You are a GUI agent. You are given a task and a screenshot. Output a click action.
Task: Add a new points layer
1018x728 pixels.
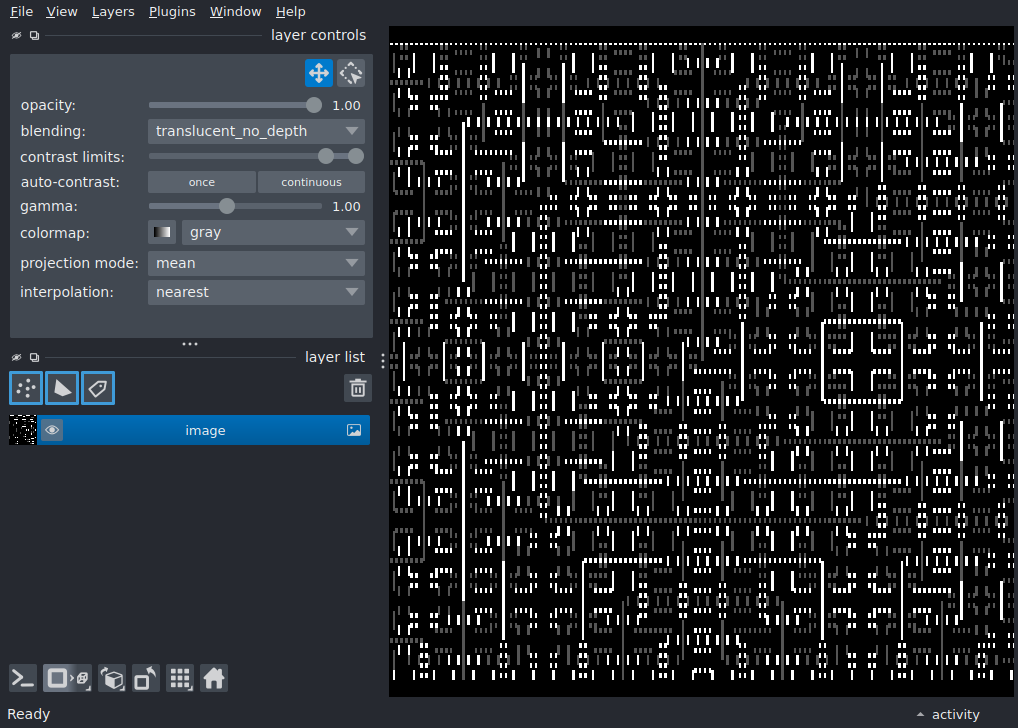pyautogui.click(x=26, y=388)
